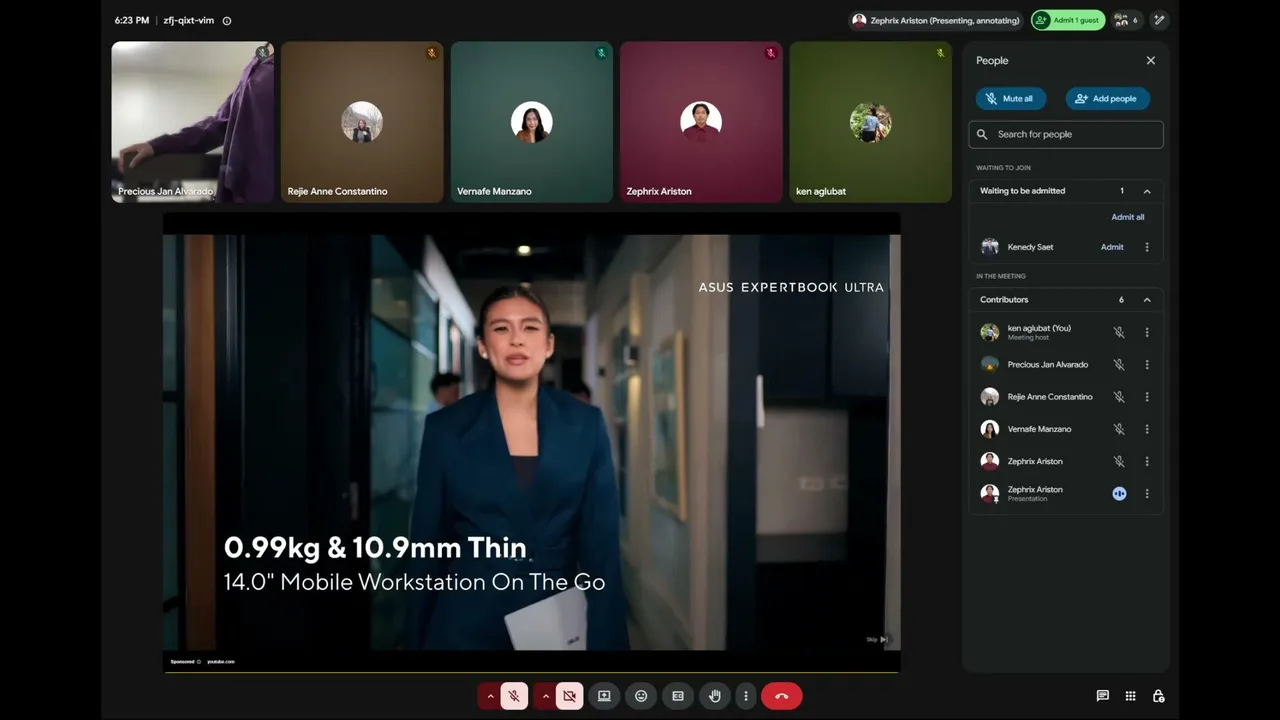The width and height of the screenshot is (1280, 720).
Task: Click the muted mic icon for Vernafe Manzano
Action: click(1119, 429)
